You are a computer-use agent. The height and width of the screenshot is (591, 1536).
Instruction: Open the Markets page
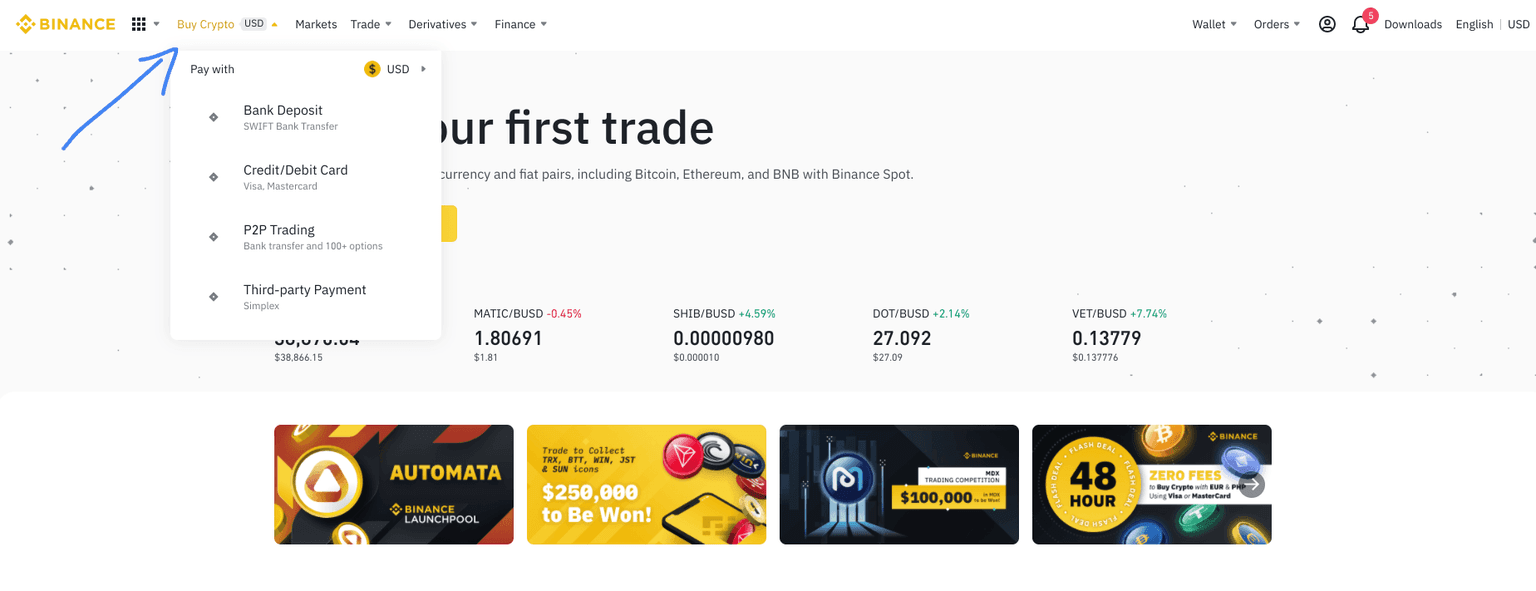(316, 24)
